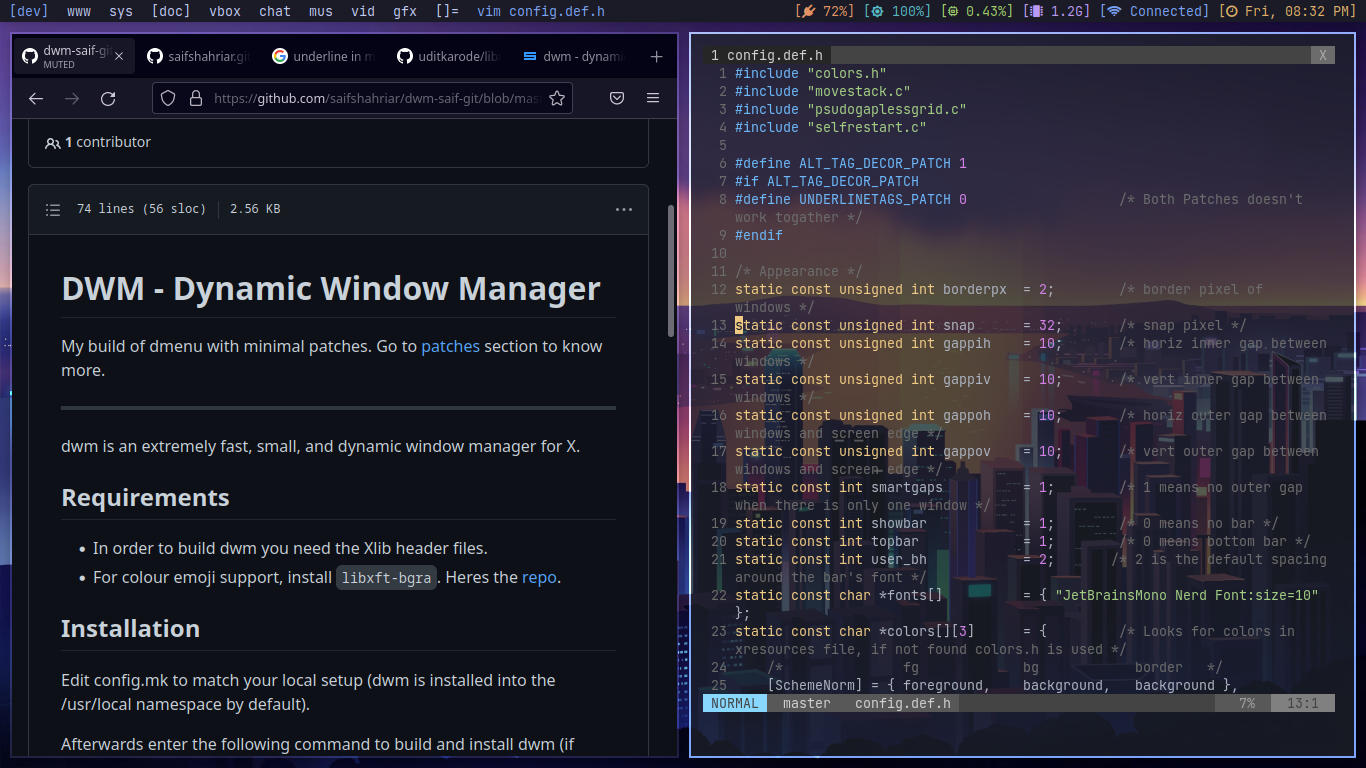
Task: Open the file three-dots options menu
Action: pos(624,209)
